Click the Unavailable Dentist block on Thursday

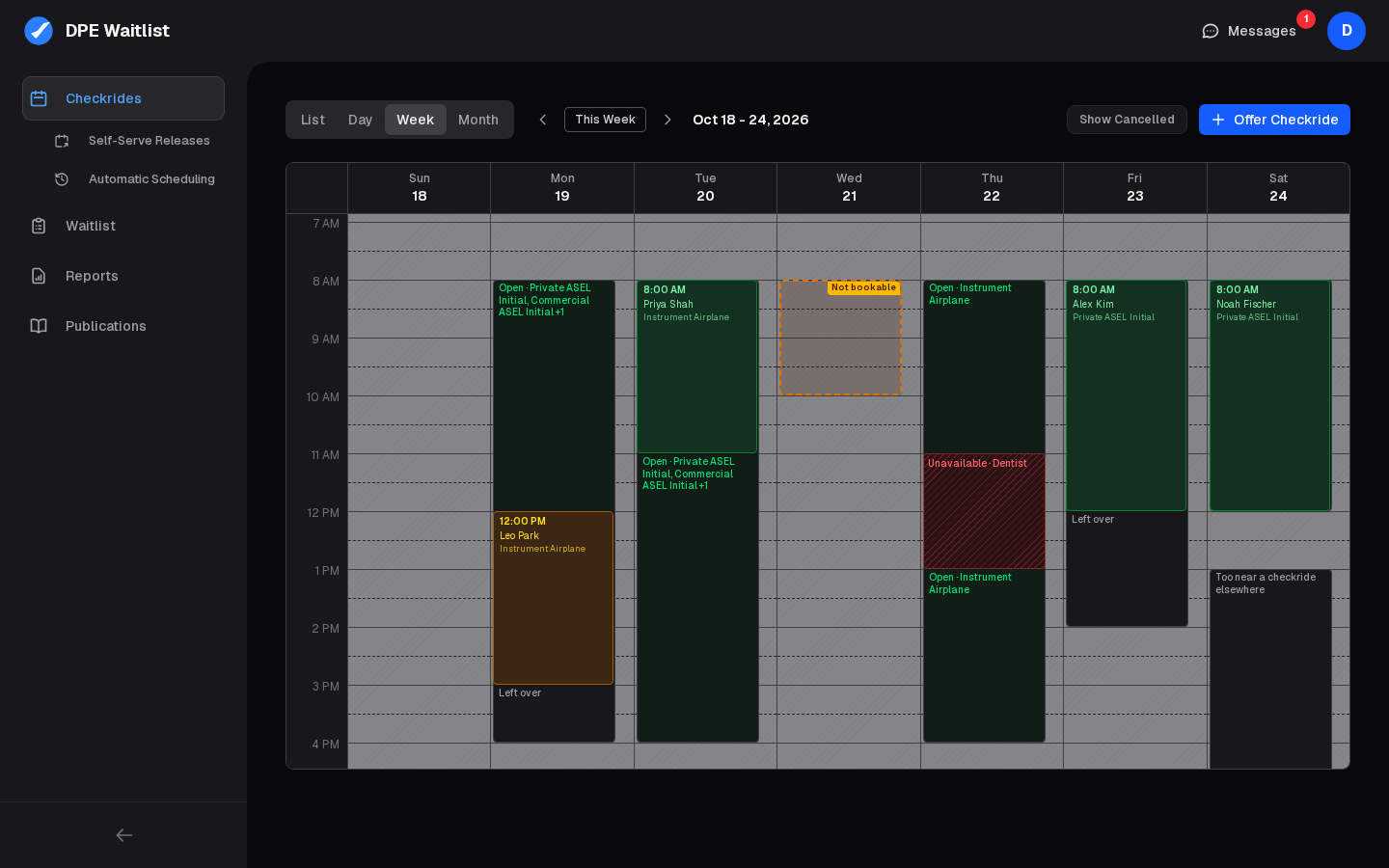coord(984,511)
